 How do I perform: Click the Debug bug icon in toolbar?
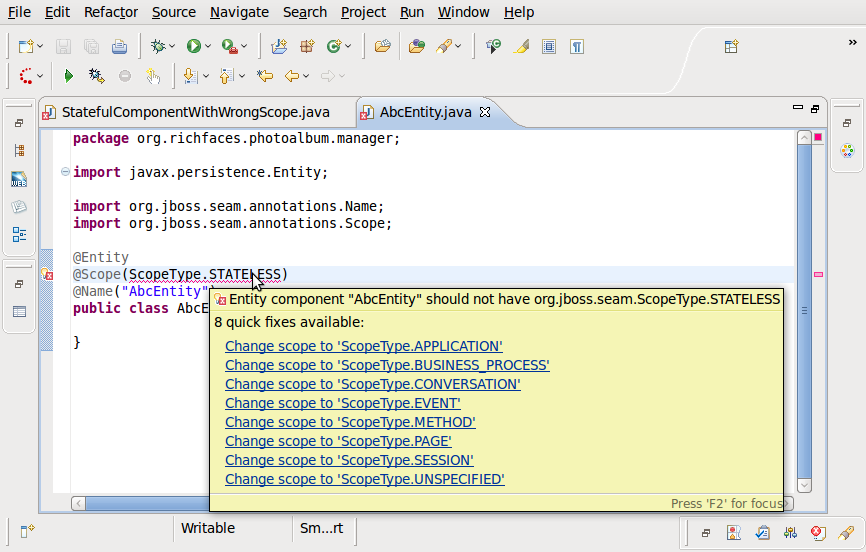coord(157,46)
